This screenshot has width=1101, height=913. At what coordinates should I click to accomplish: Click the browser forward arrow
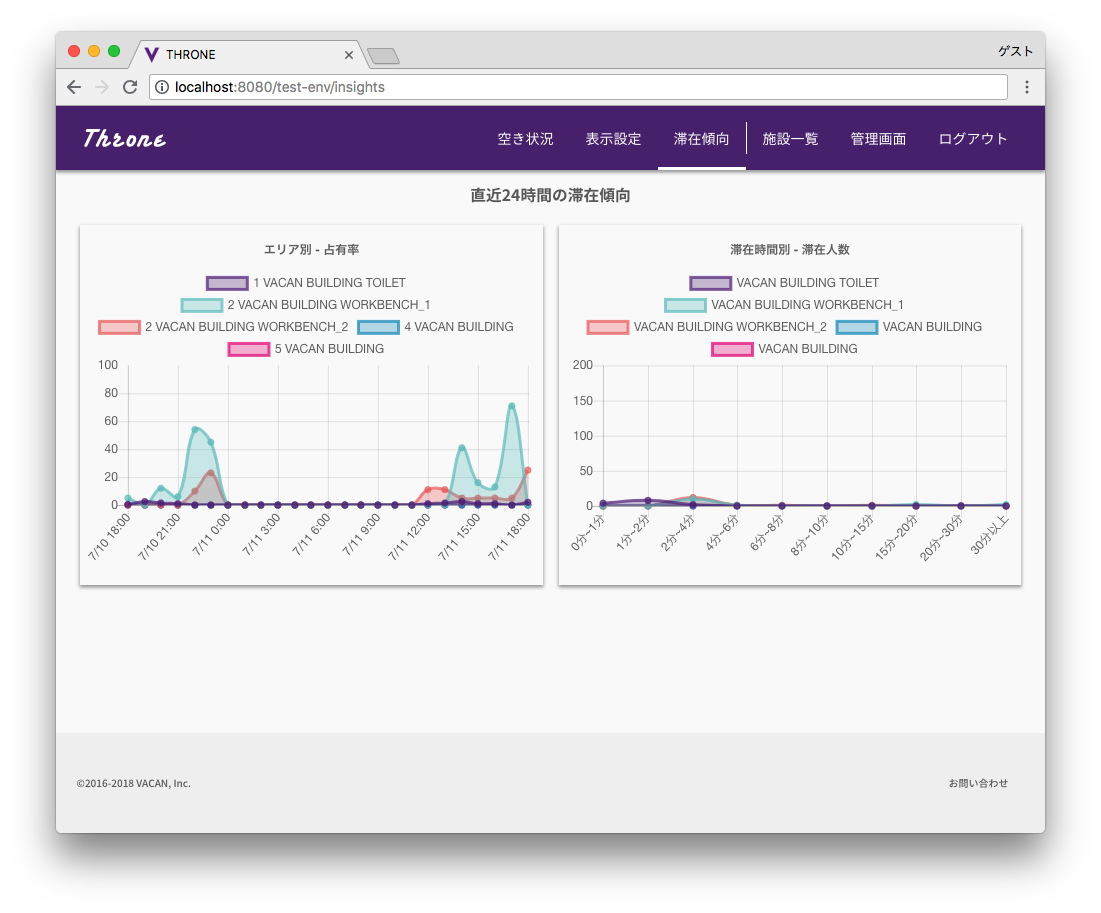click(102, 87)
